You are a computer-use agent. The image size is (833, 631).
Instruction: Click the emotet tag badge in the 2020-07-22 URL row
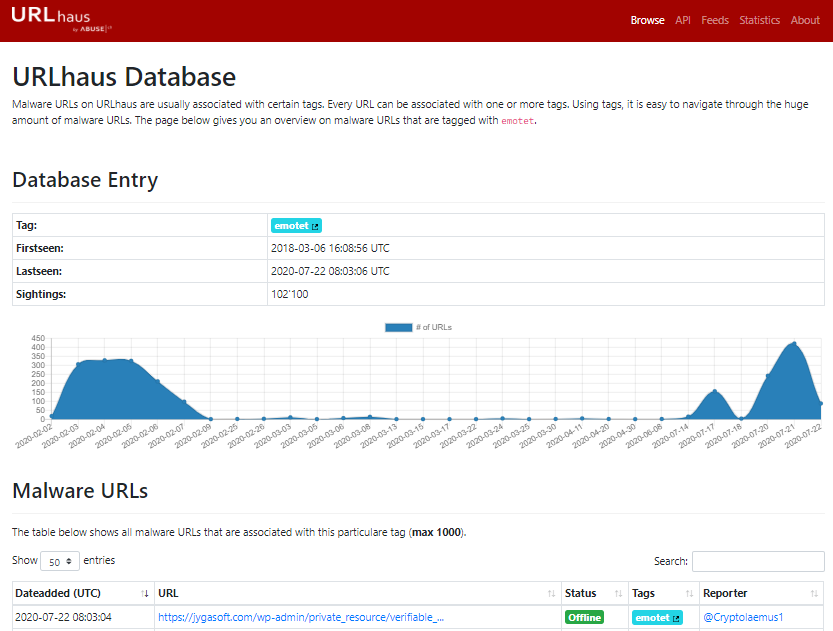[657, 617]
